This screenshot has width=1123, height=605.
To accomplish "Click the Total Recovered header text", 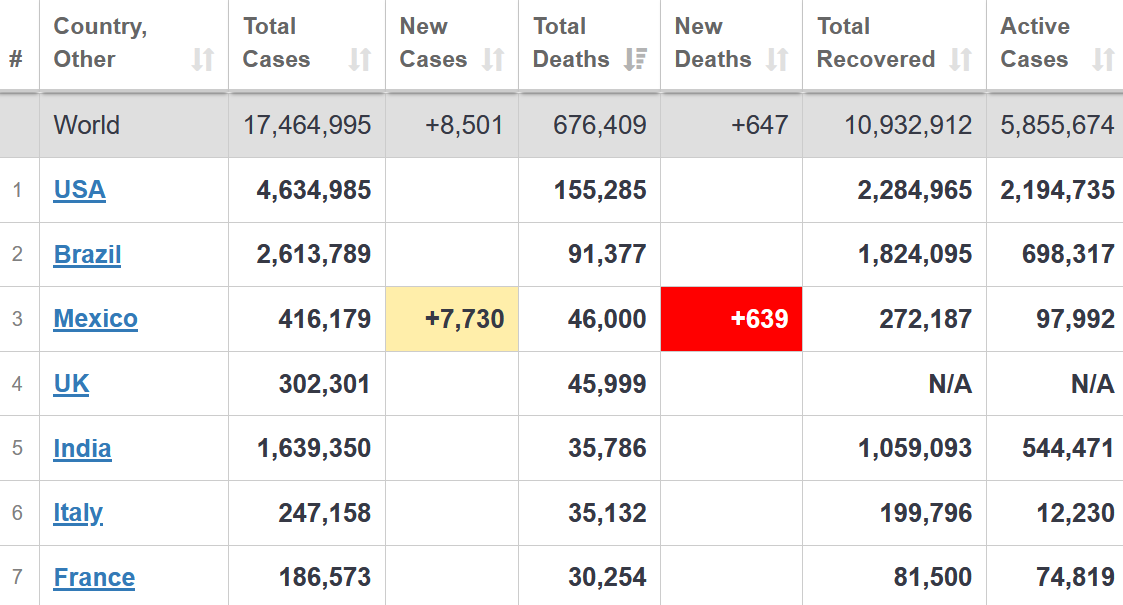I will pyautogui.click(x=875, y=43).
